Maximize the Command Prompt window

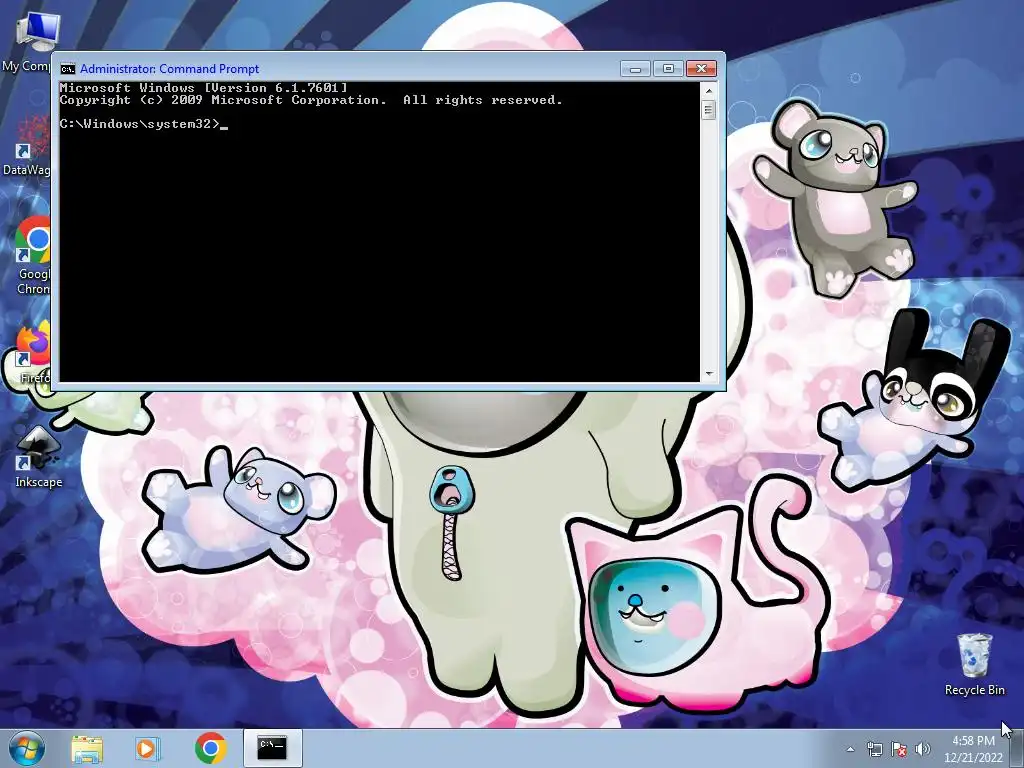tap(668, 69)
